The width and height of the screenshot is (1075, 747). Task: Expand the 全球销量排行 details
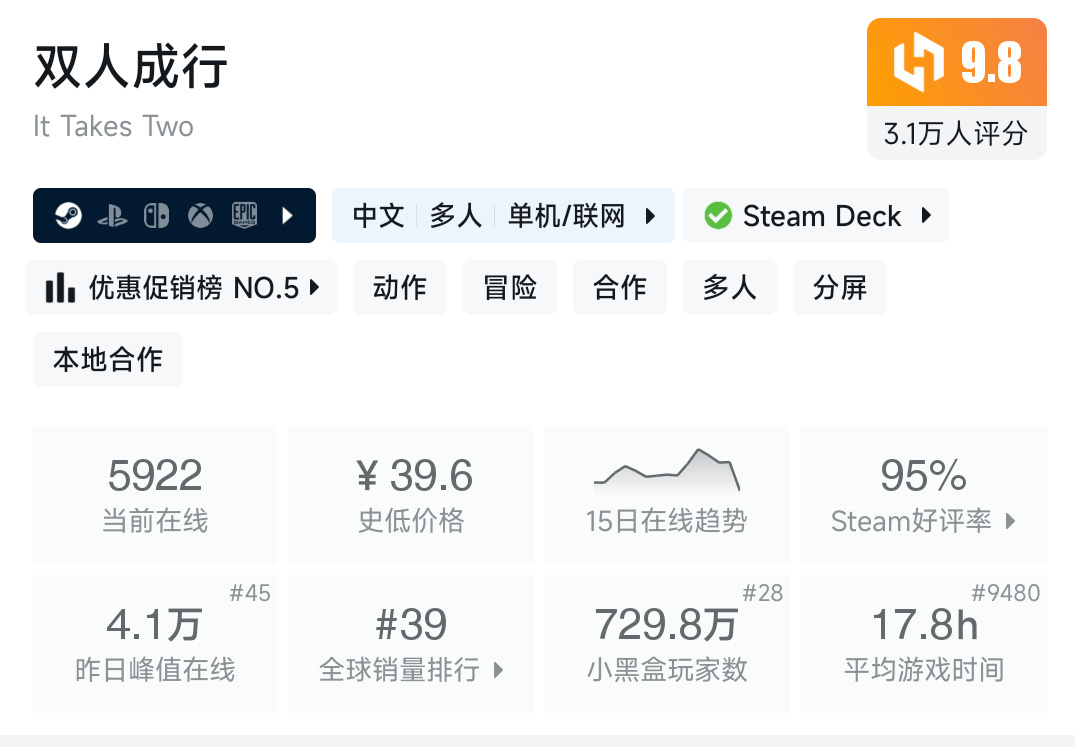click(498, 671)
